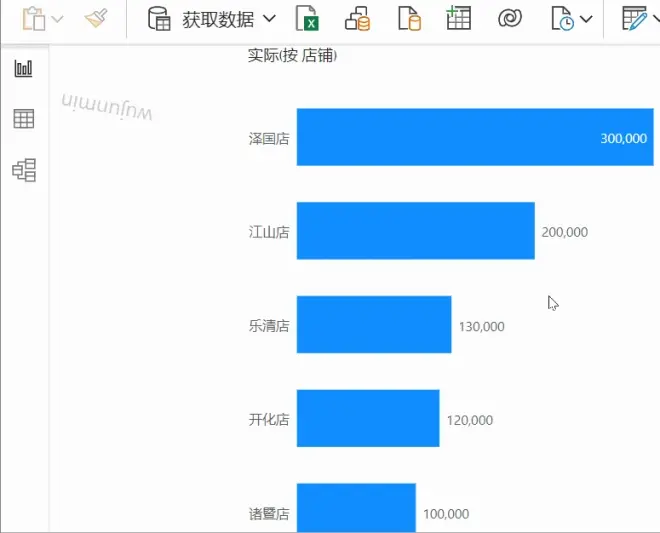660x533 pixels.
Task: Open the Paste options dropdown arrow
Action: tap(57, 19)
